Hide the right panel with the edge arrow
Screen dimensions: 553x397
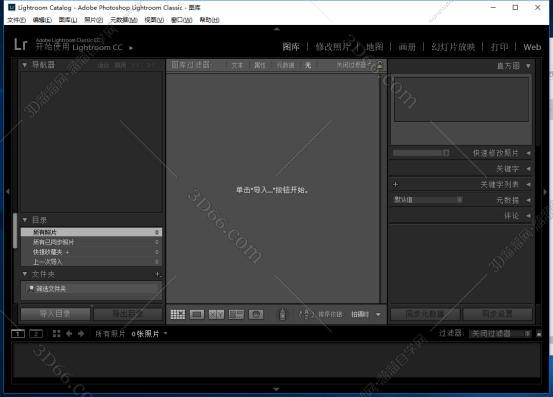pos(545,192)
